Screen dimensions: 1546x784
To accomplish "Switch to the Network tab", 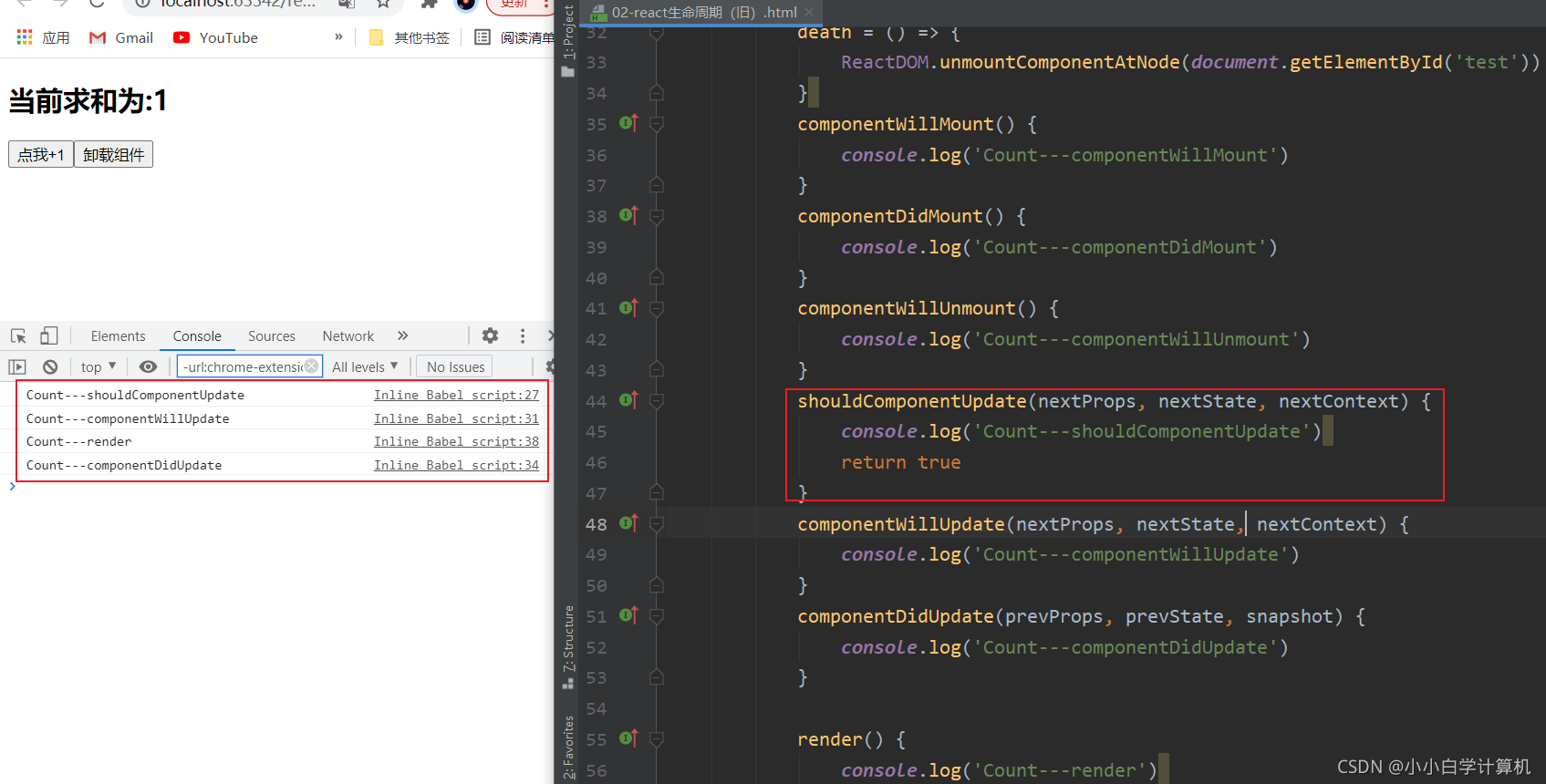I will 348,336.
